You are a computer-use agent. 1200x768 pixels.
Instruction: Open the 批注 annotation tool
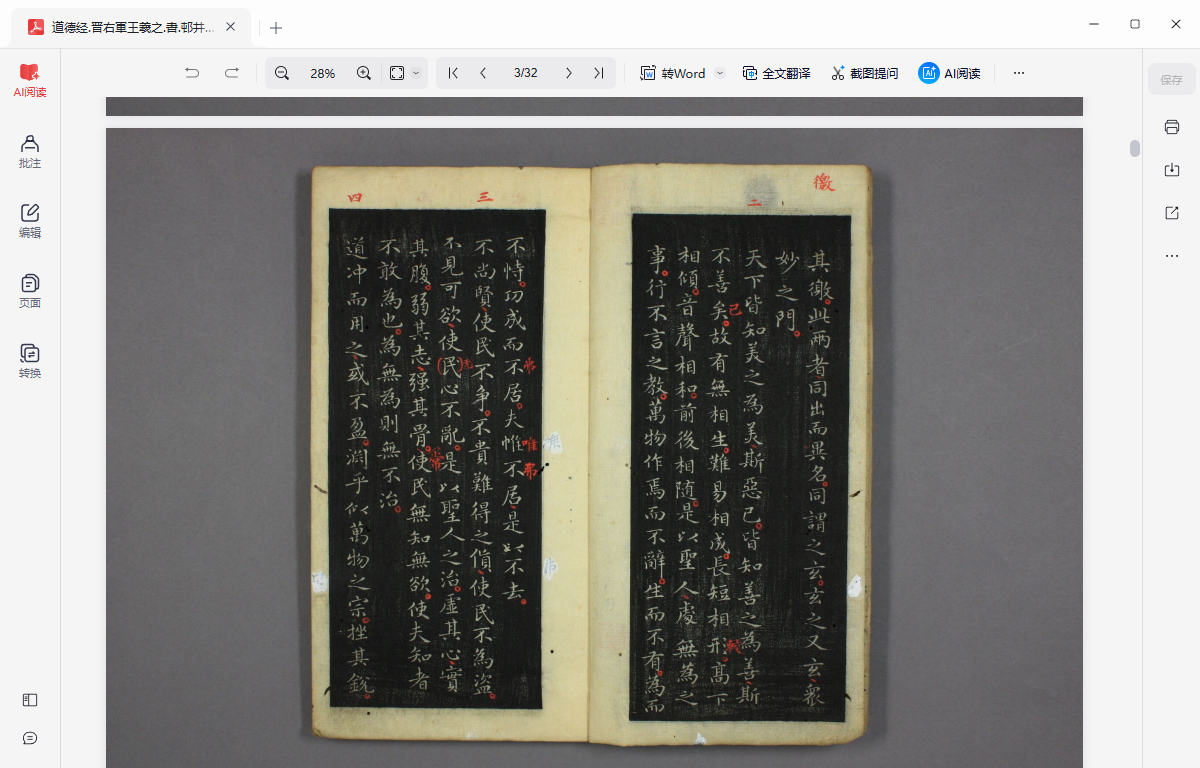[x=30, y=151]
